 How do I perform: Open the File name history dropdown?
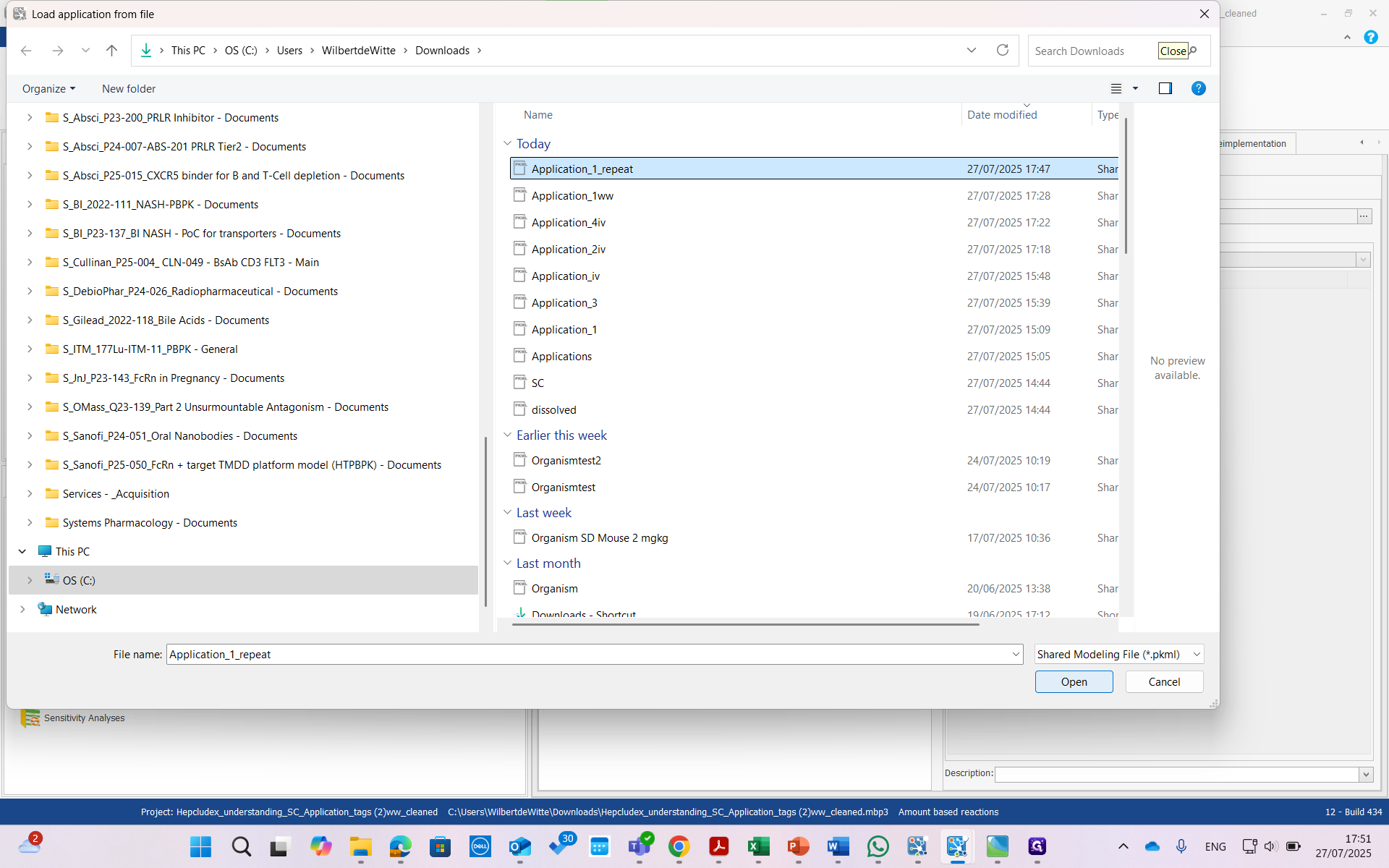coord(1016,654)
